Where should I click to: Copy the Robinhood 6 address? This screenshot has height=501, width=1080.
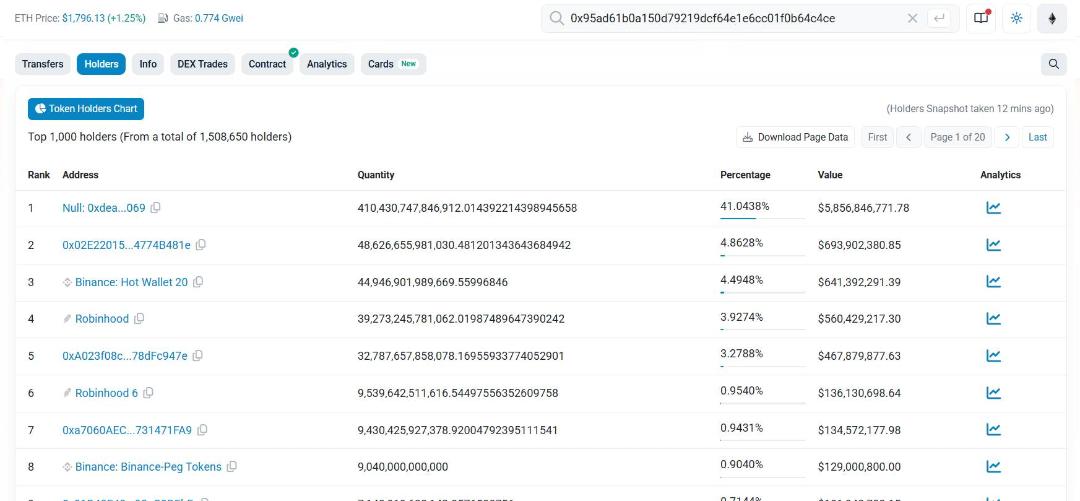148,393
